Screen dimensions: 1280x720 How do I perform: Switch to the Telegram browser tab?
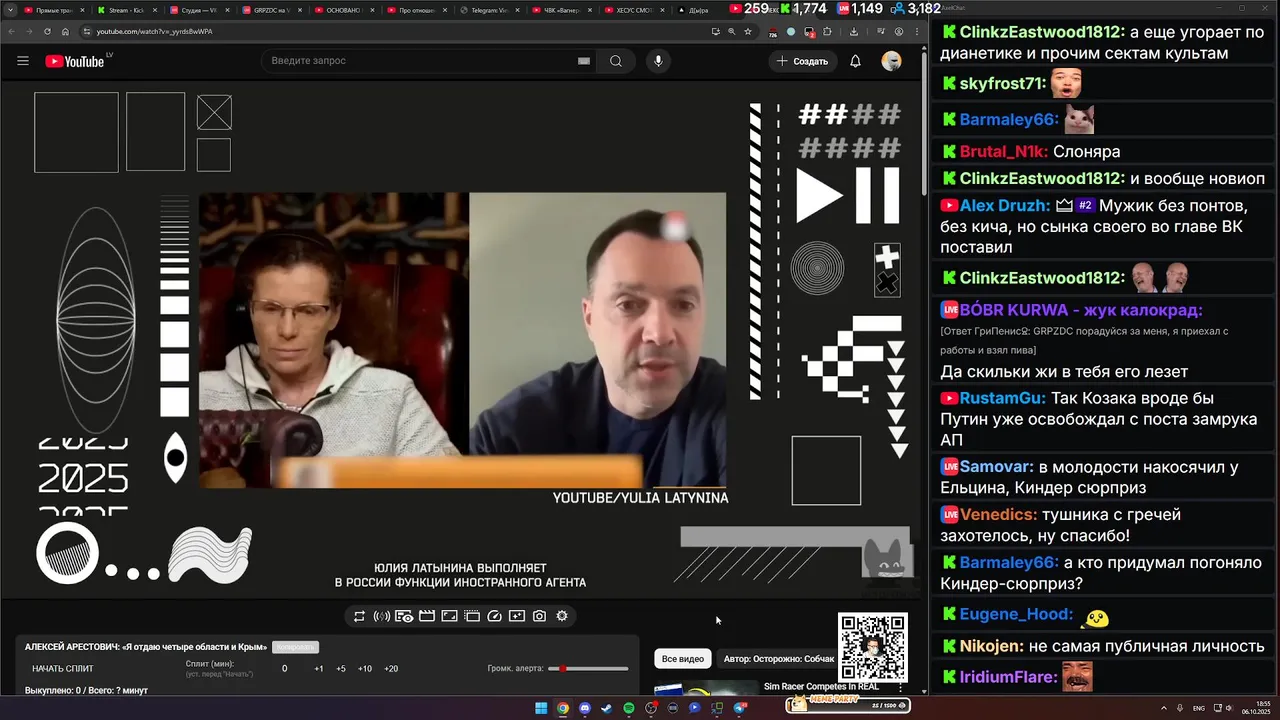tap(491, 10)
